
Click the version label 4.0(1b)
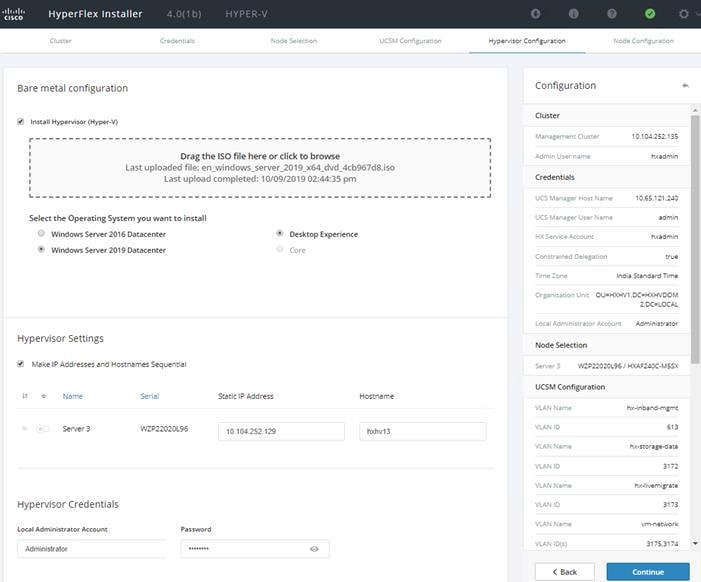[184, 14]
